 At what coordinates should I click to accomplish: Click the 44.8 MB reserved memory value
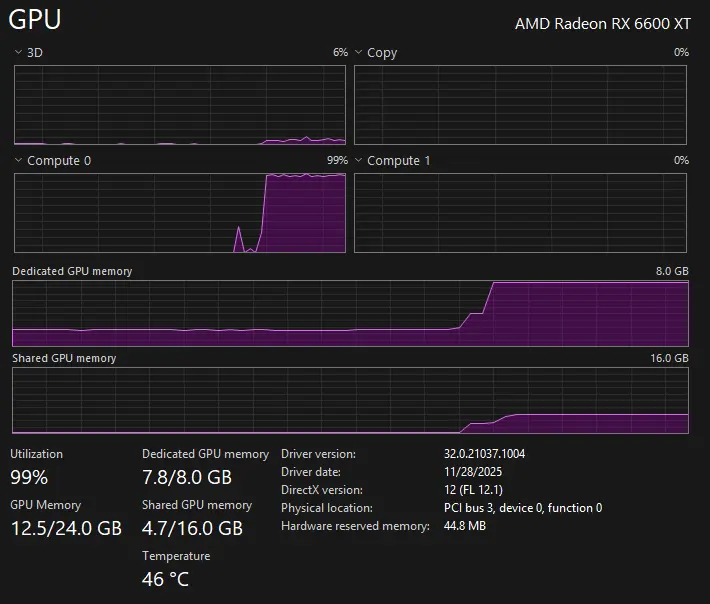[465, 526]
